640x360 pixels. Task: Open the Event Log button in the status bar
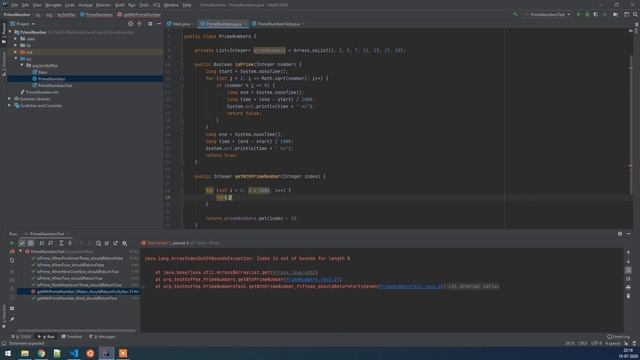[618, 337]
